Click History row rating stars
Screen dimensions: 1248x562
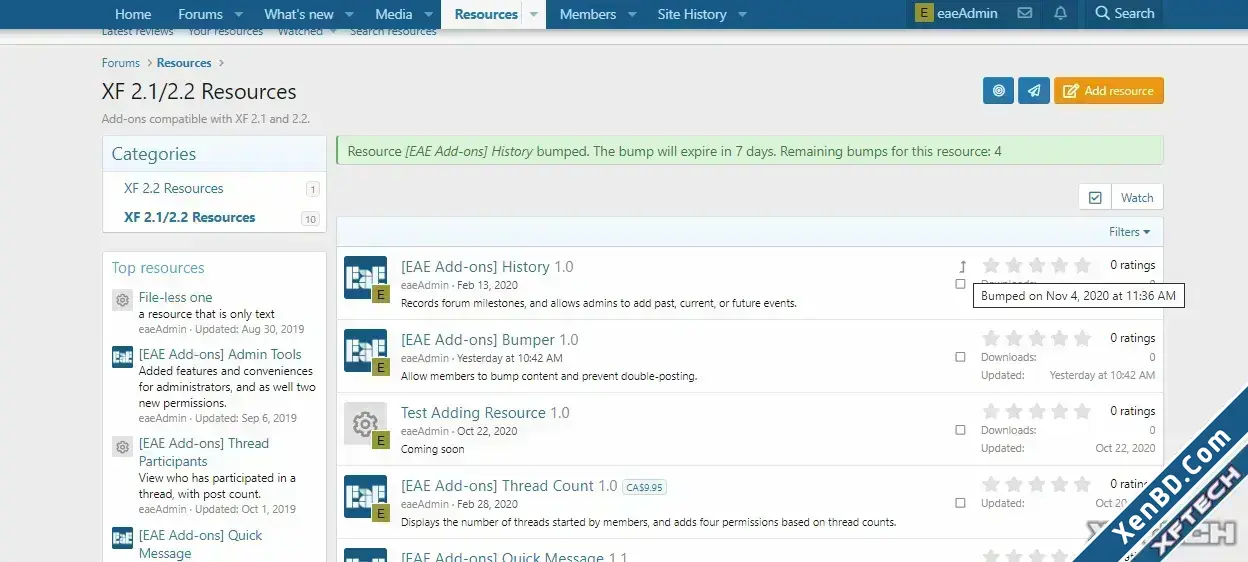click(1037, 265)
